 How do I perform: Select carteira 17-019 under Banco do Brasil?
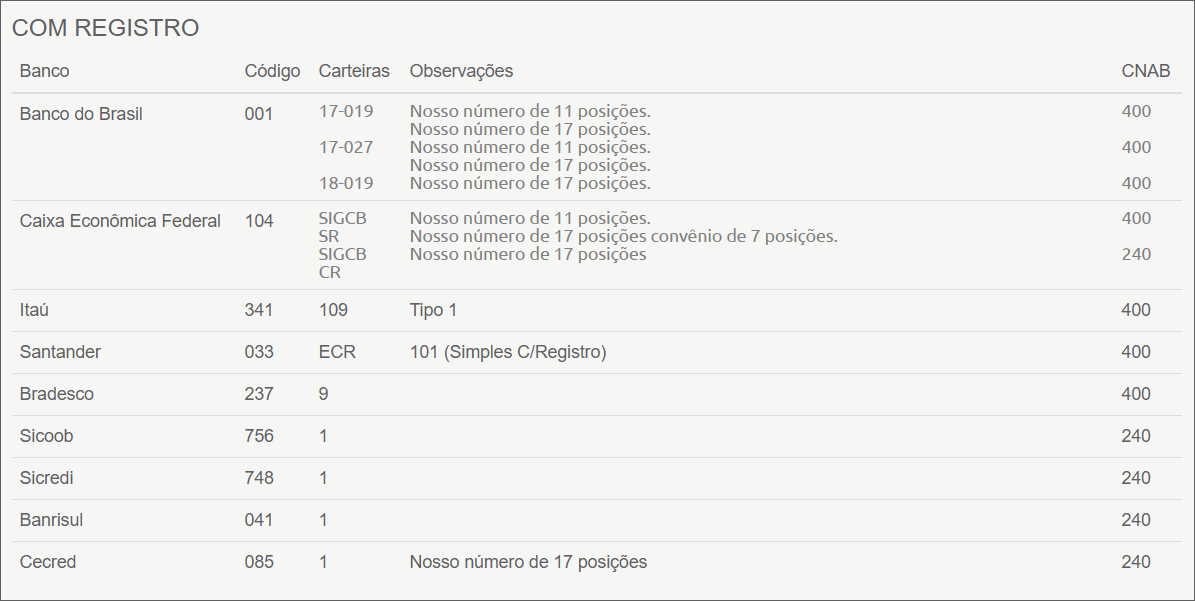tap(346, 111)
